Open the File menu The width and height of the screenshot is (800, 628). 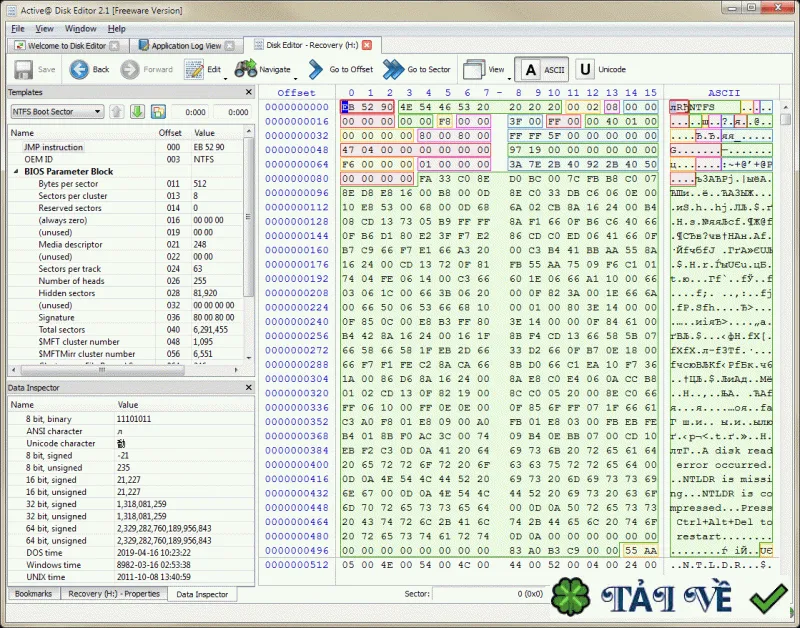[18, 29]
